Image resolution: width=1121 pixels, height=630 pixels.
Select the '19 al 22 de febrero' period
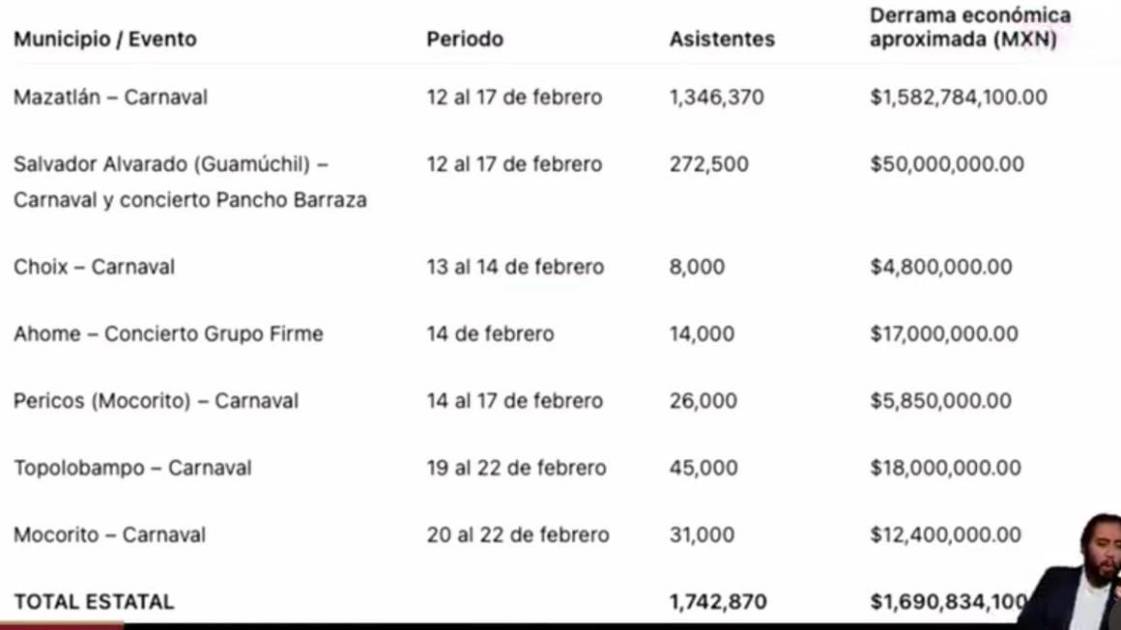[x=516, y=468]
